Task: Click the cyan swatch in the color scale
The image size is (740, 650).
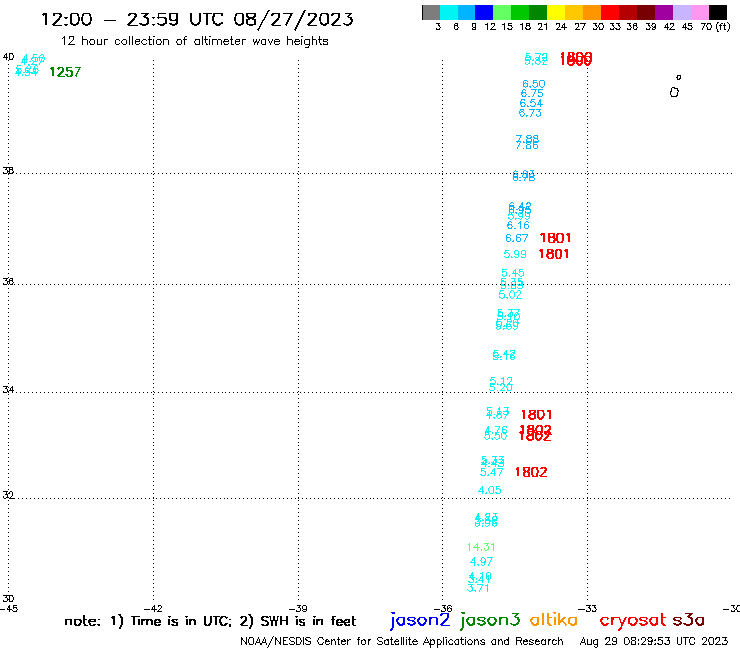Action: tap(448, 12)
